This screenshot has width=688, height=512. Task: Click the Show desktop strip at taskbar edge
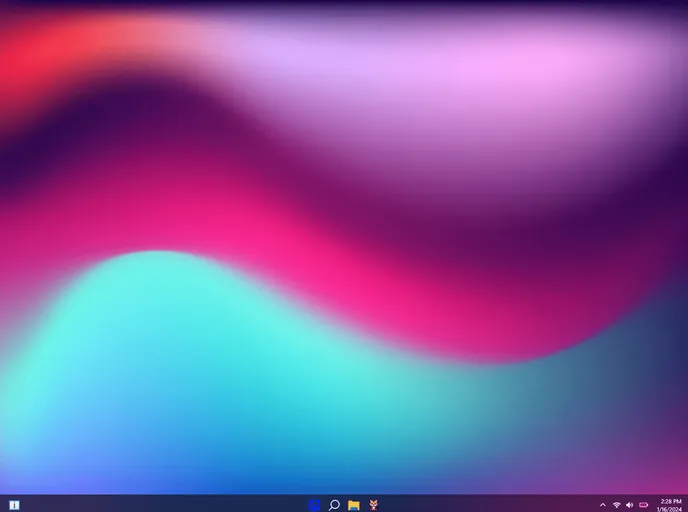(686, 505)
